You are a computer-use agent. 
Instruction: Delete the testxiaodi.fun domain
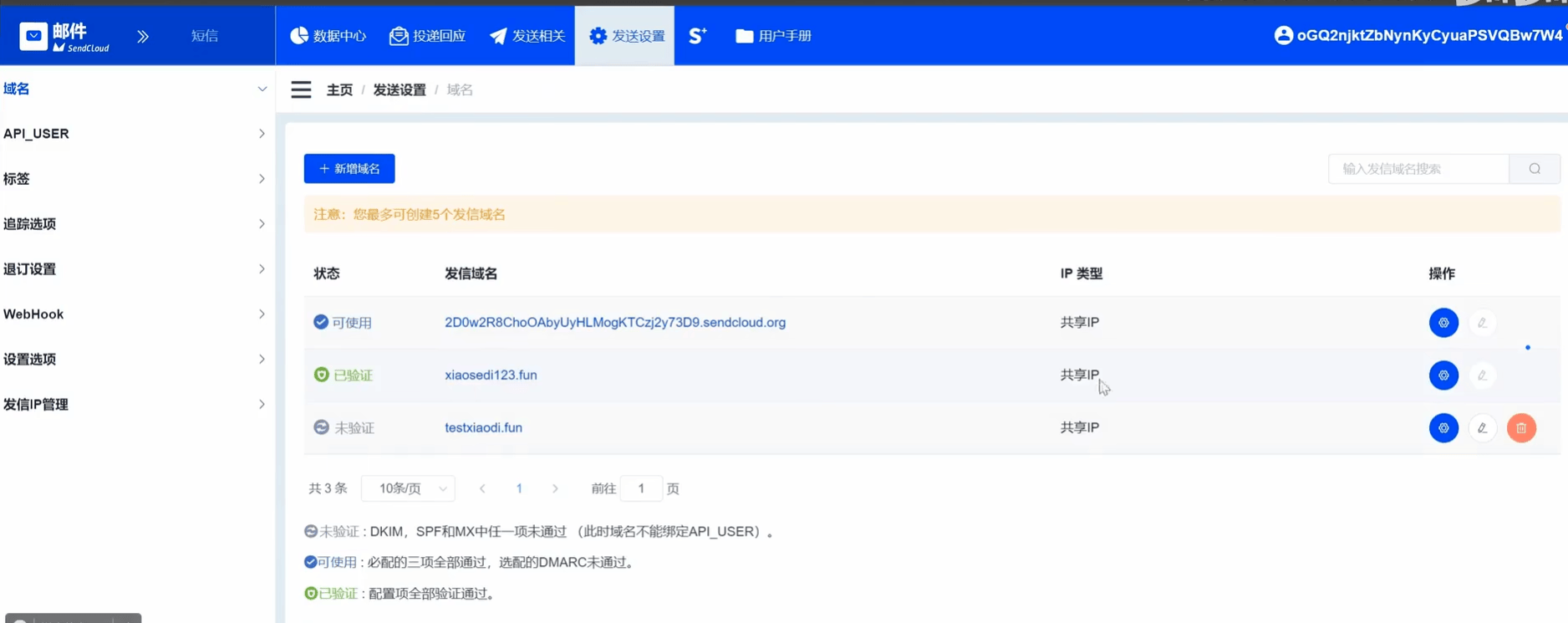1521,428
